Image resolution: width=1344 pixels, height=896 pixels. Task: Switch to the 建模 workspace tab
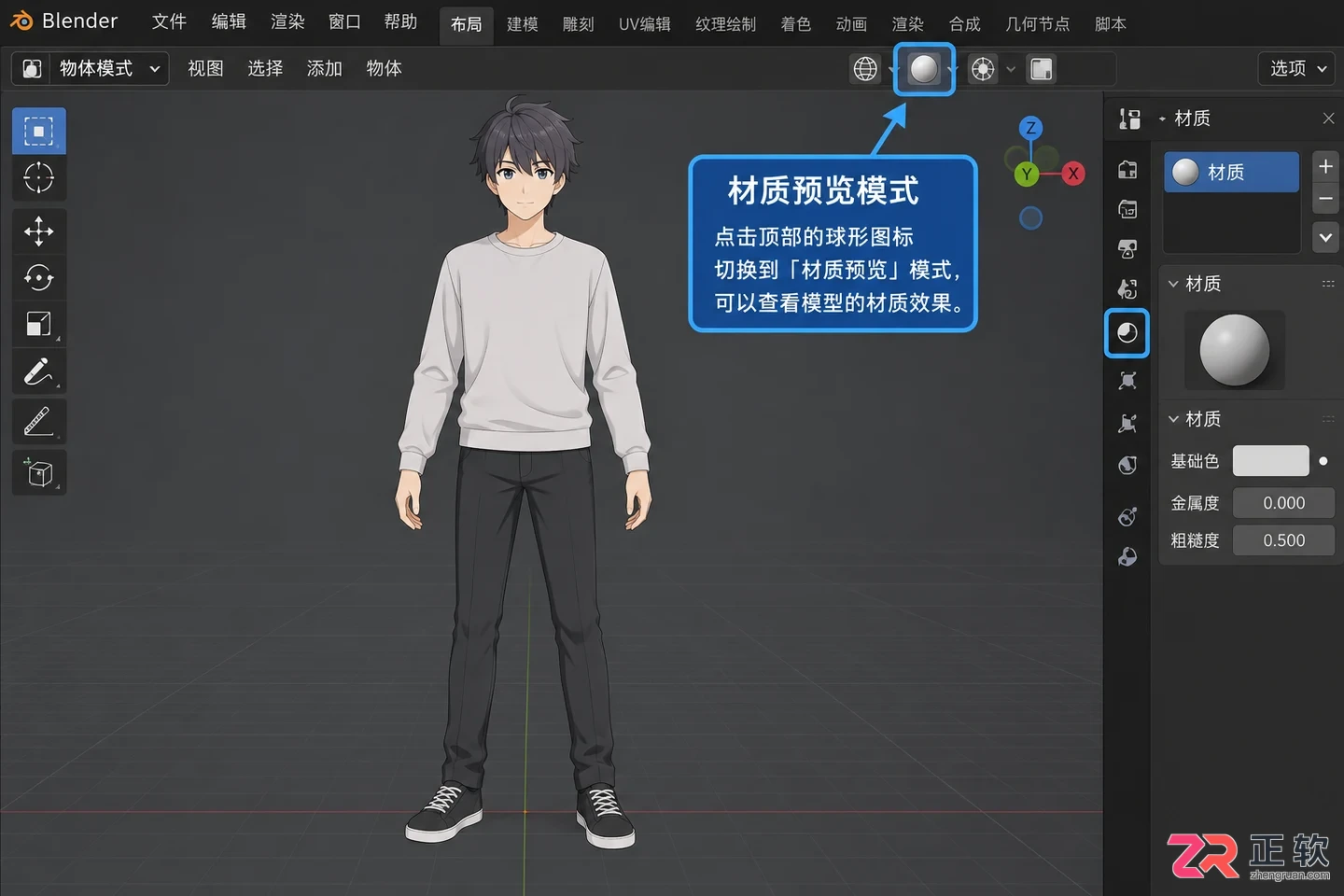522,24
